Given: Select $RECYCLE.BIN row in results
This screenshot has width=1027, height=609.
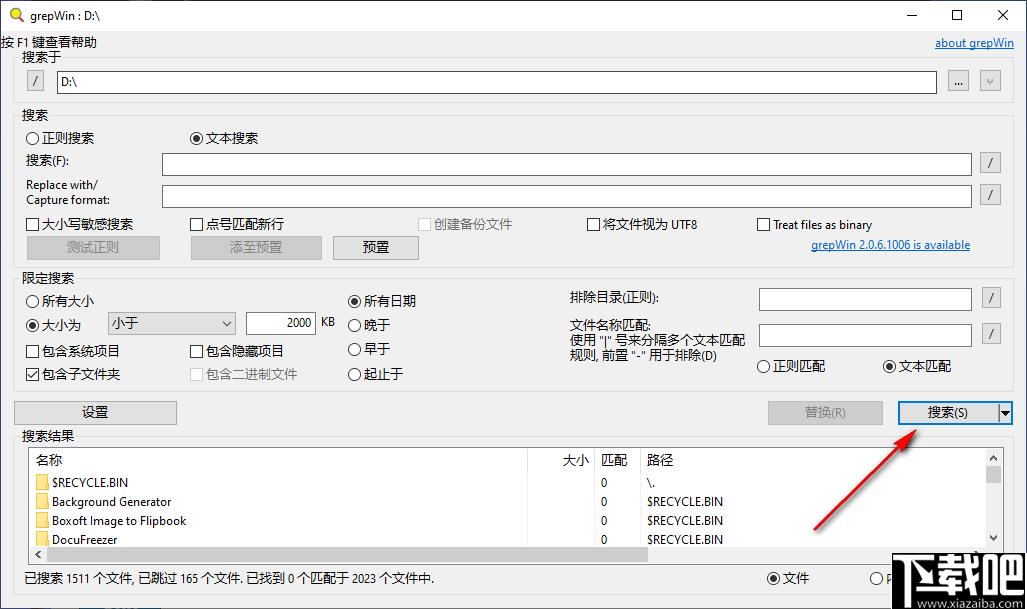Looking at the screenshot, I should point(508,483).
